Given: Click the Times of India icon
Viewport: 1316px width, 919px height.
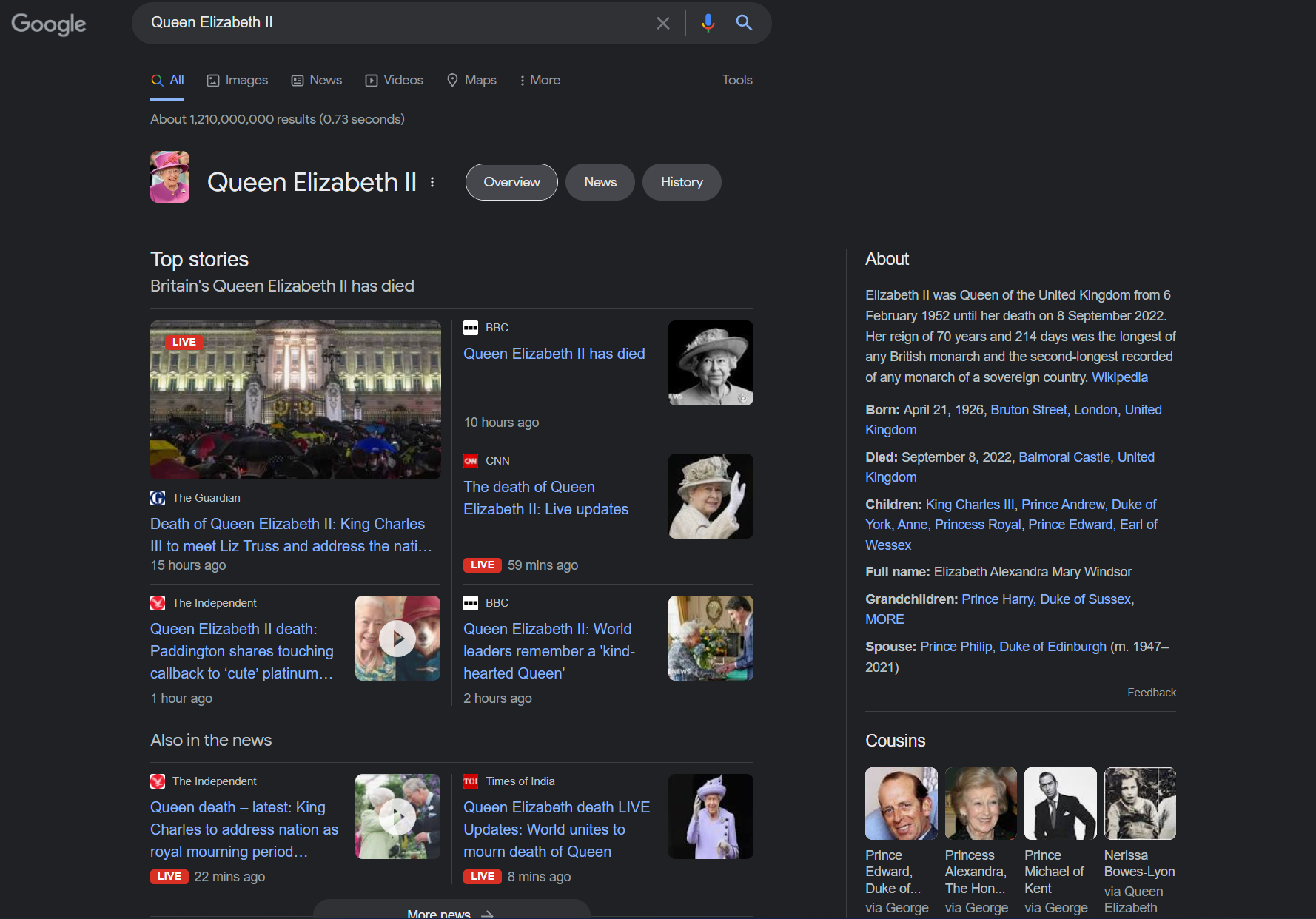Looking at the screenshot, I should [x=471, y=781].
